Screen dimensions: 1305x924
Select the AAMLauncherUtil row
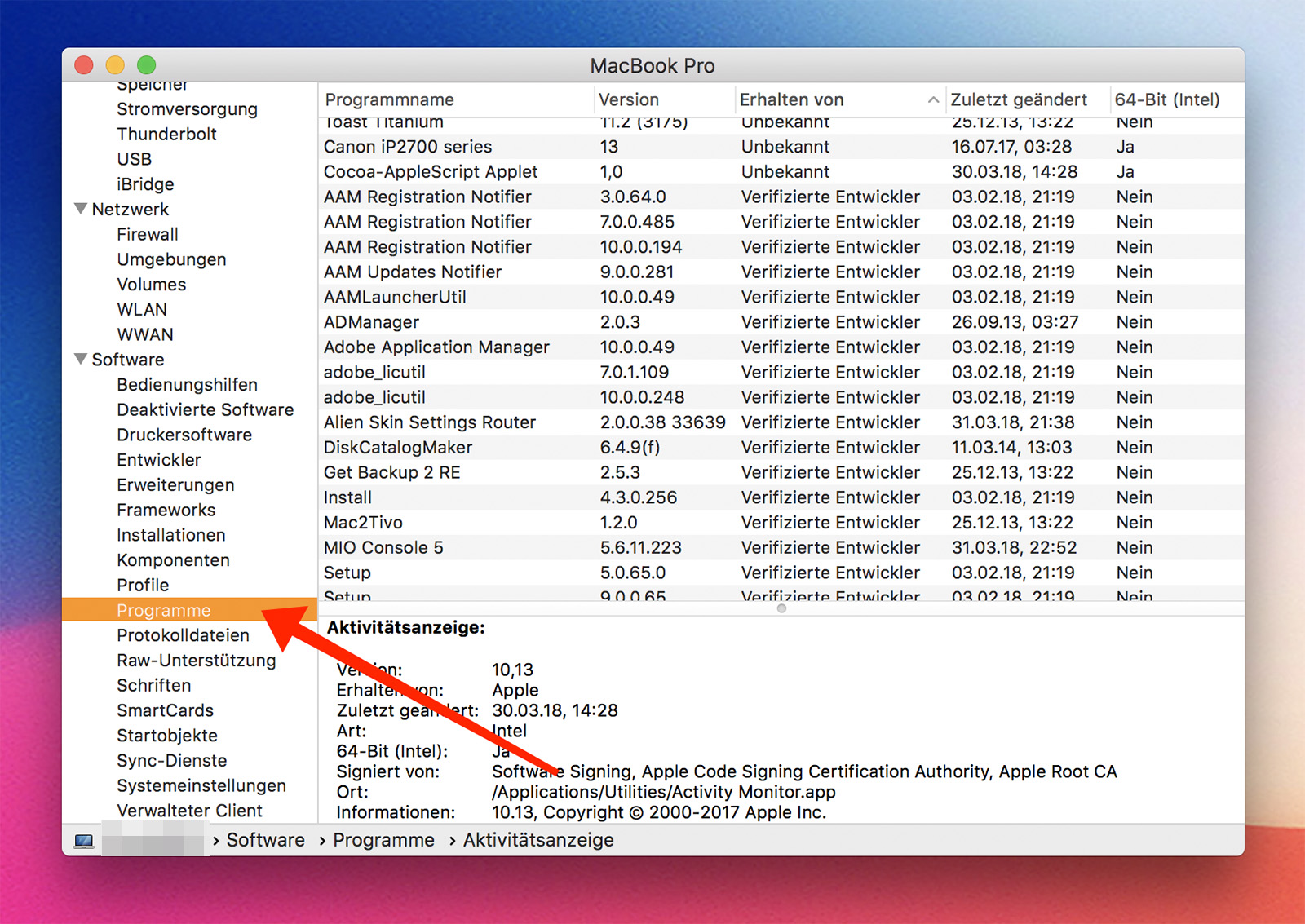pos(781,298)
